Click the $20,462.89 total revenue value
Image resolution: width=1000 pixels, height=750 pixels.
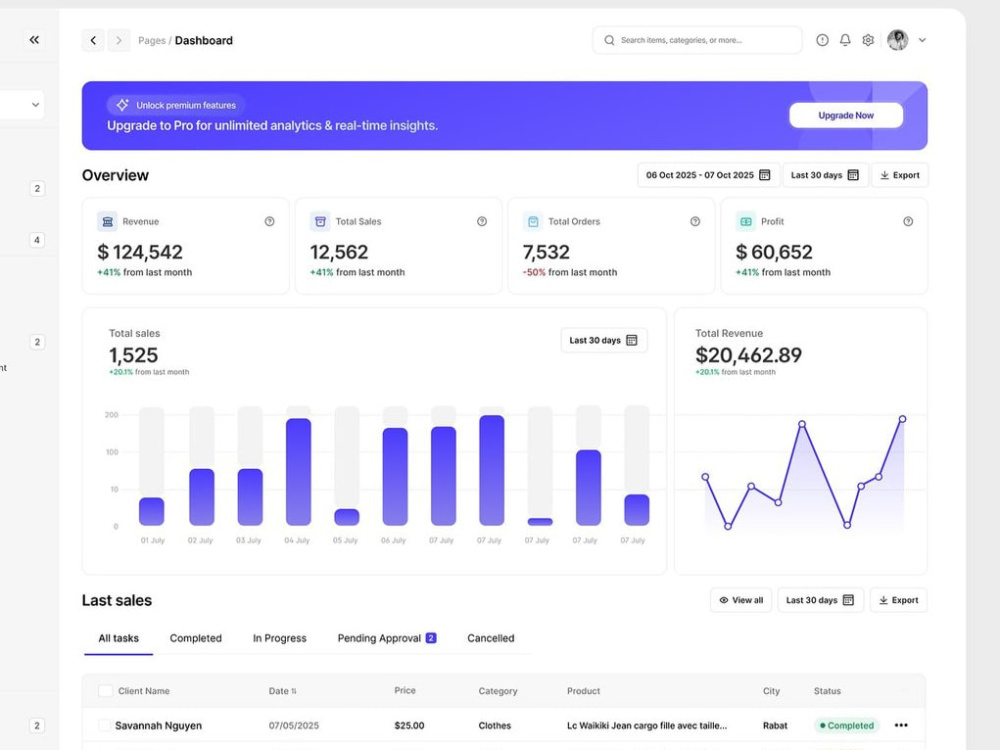(749, 355)
